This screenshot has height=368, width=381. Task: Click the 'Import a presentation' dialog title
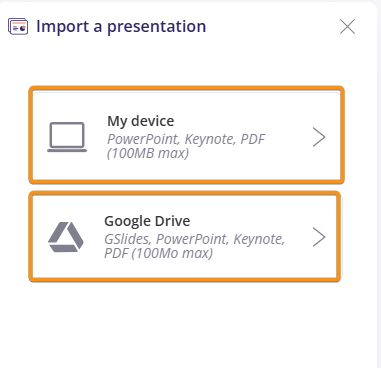point(121,27)
